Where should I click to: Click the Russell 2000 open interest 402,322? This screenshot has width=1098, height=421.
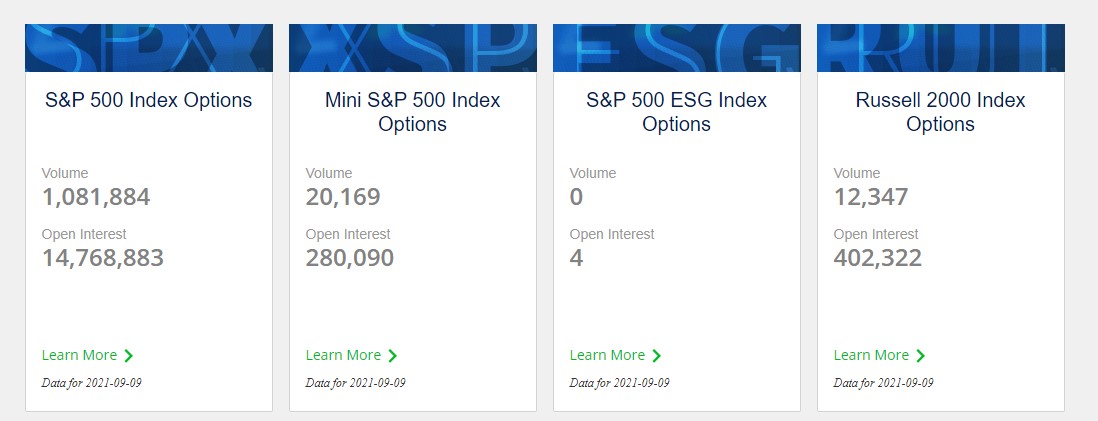(x=877, y=258)
